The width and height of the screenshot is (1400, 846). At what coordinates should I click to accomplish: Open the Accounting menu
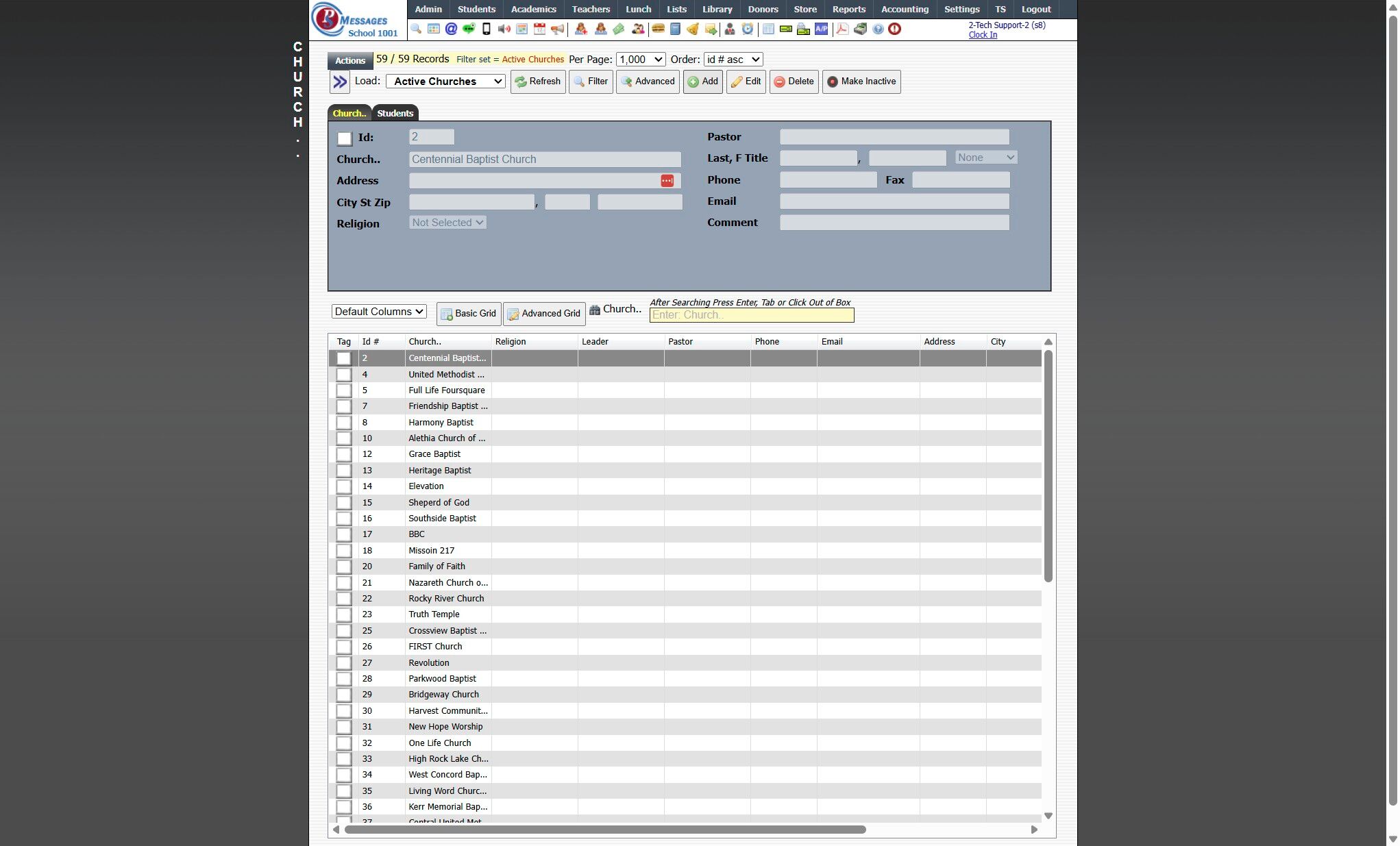pyautogui.click(x=904, y=9)
